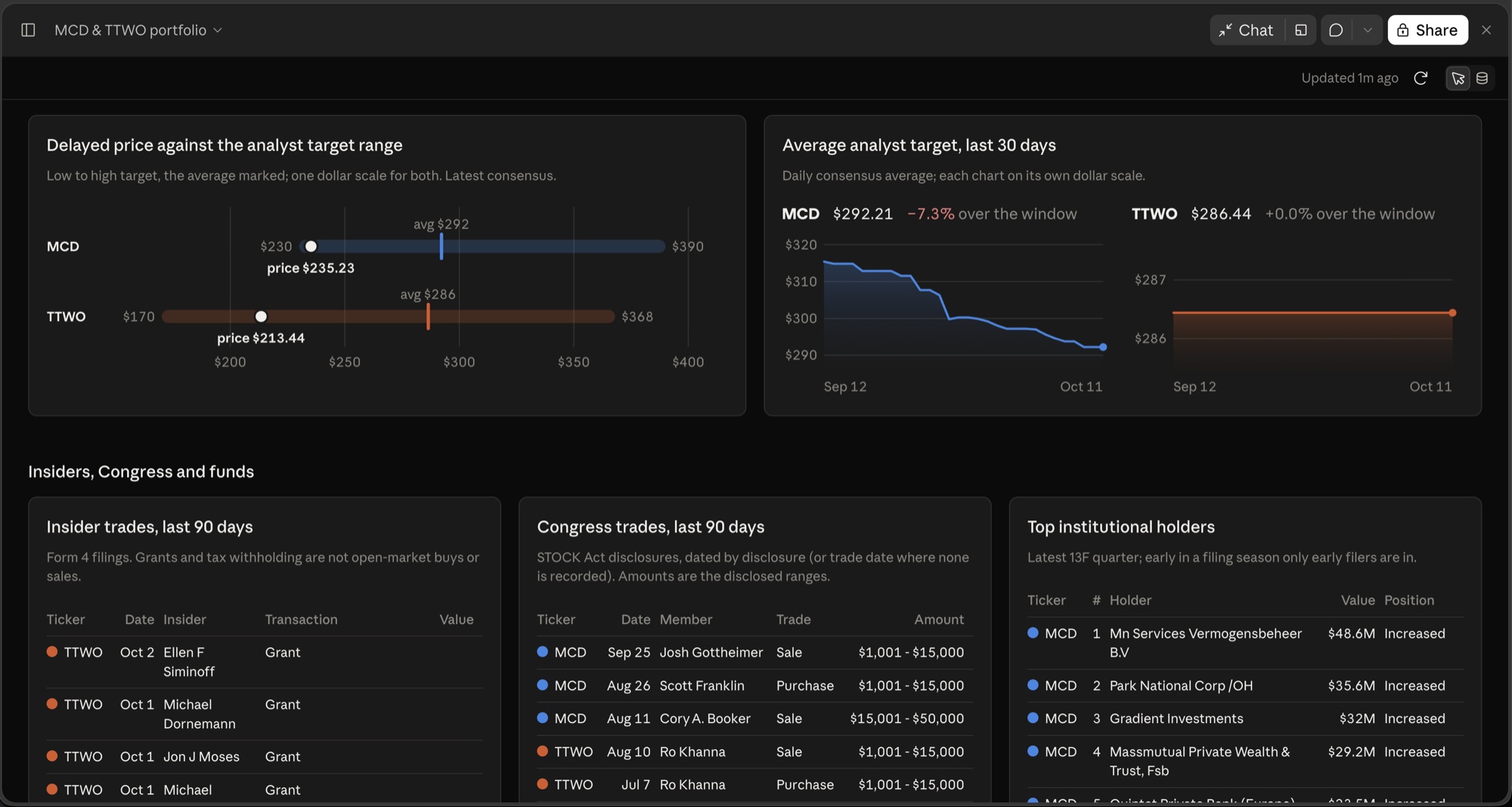
Task: Open the picture-in-picture layout icon beside Chat
Action: (x=1300, y=30)
